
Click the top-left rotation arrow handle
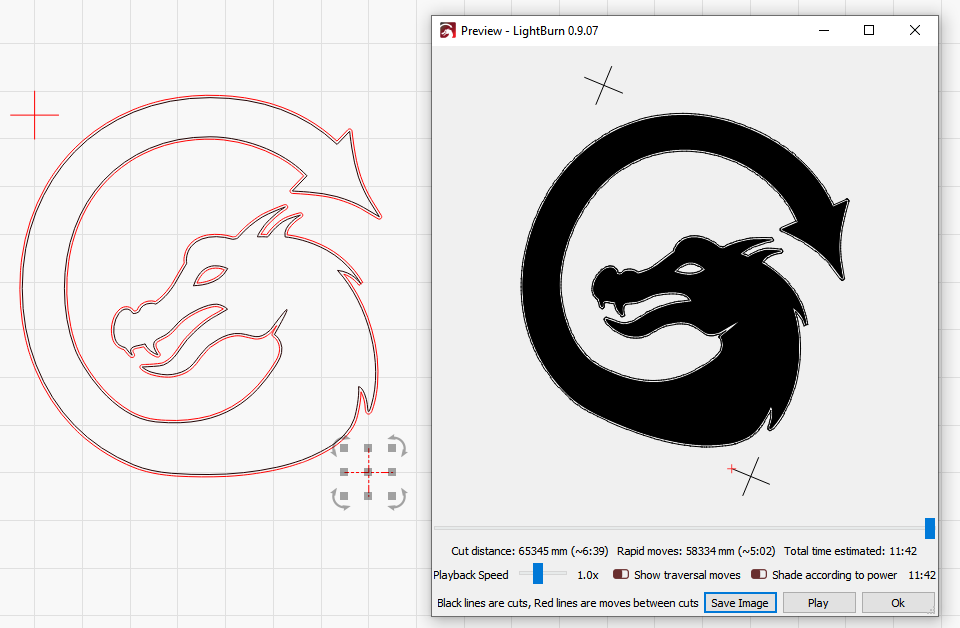(340, 446)
